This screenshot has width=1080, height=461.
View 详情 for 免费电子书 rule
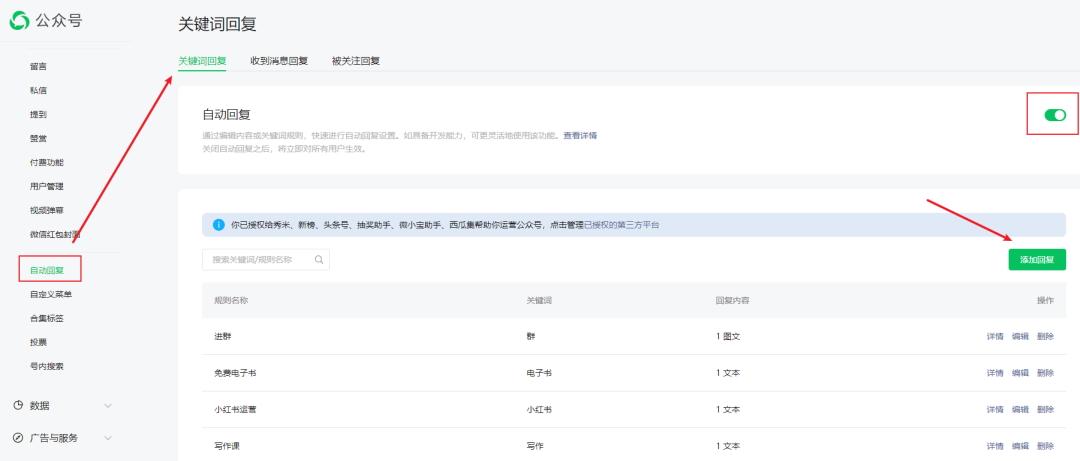pos(995,373)
